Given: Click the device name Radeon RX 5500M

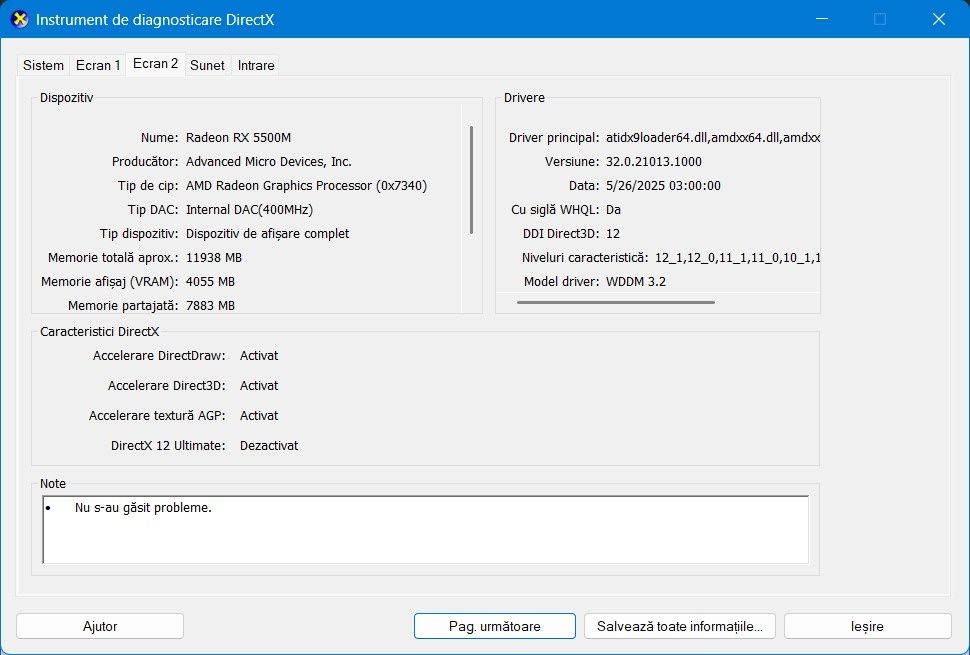Looking at the screenshot, I should [x=238, y=137].
